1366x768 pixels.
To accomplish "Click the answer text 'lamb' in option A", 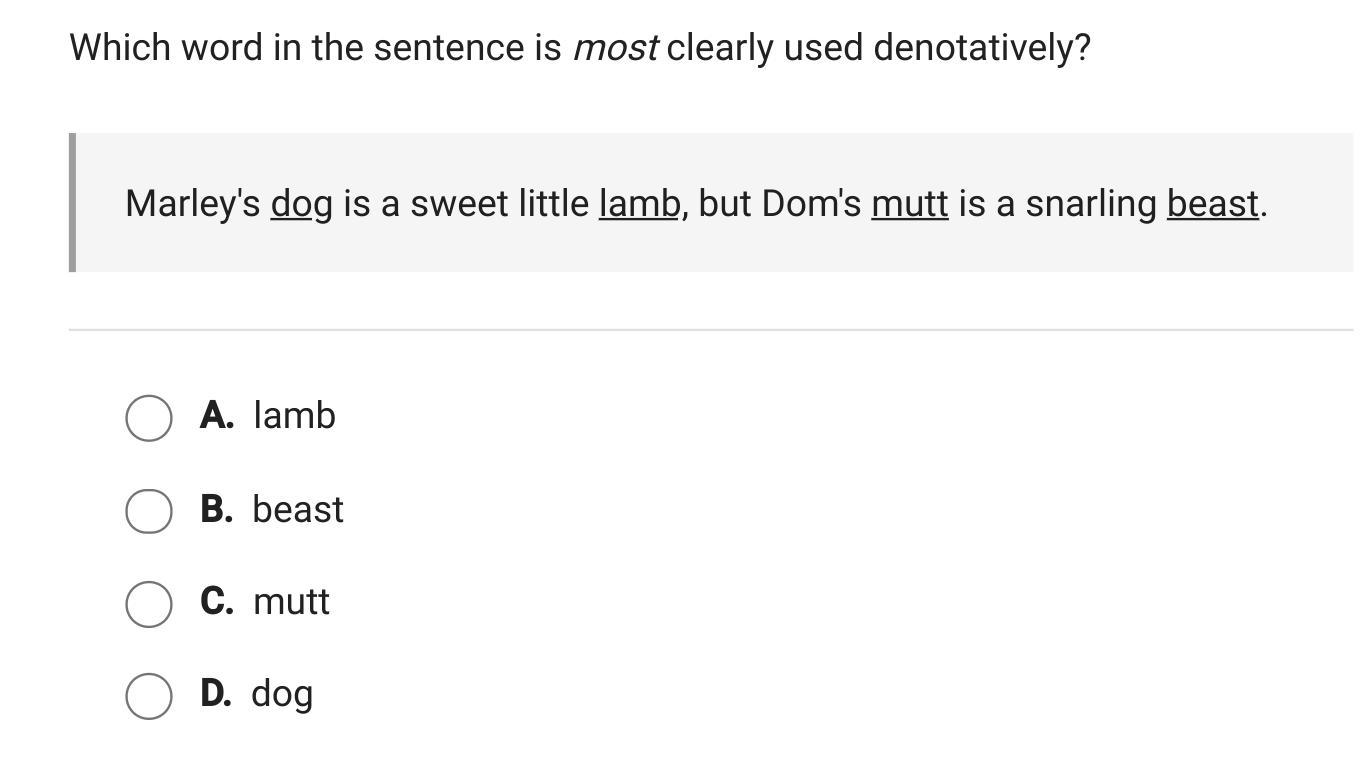I will pyautogui.click(x=294, y=415).
